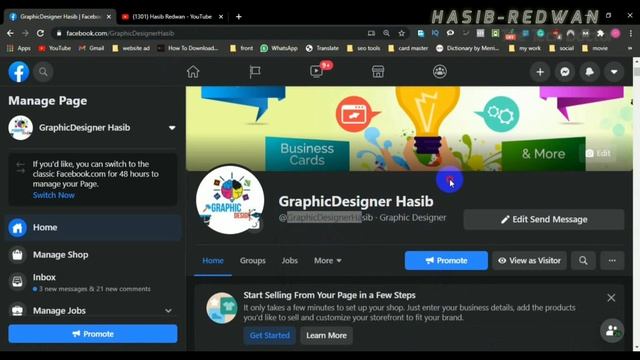Open the extensions puzzle icon
Viewport: 640px width, 360px height.
[600, 33]
